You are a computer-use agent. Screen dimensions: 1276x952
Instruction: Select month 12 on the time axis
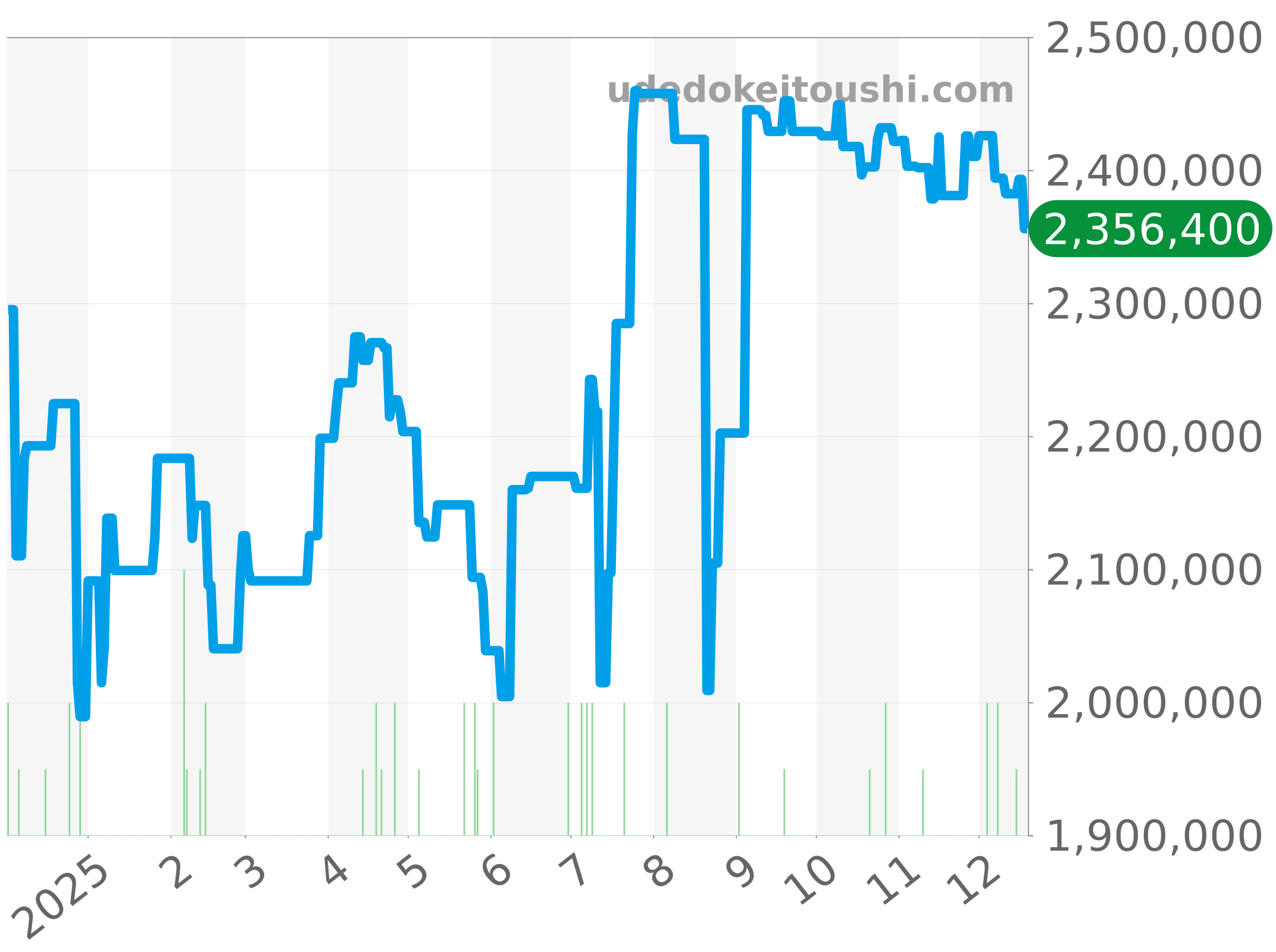coord(975,879)
